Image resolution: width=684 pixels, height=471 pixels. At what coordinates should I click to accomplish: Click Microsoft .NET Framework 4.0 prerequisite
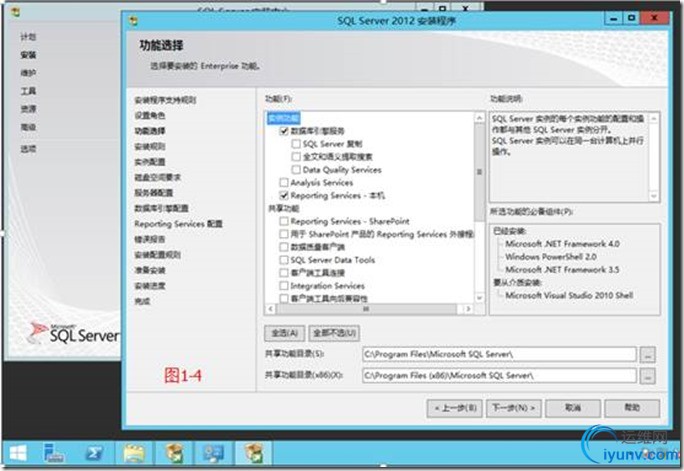[562, 244]
